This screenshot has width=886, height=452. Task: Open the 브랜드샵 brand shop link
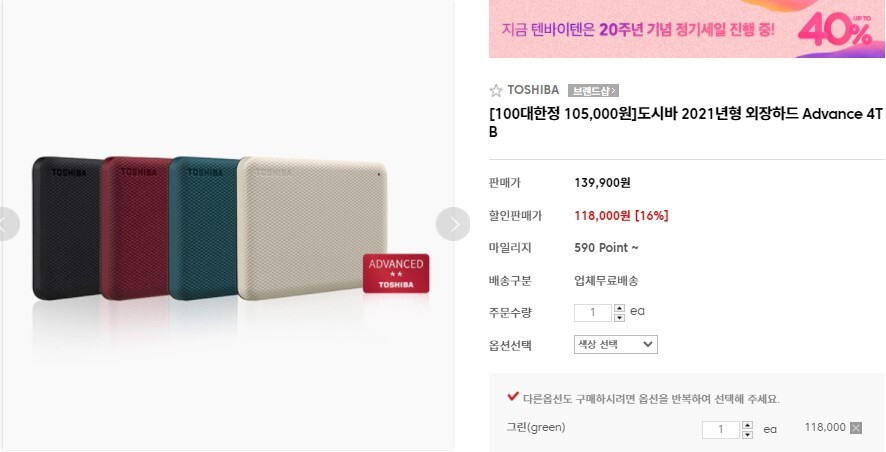pos(593,90)
